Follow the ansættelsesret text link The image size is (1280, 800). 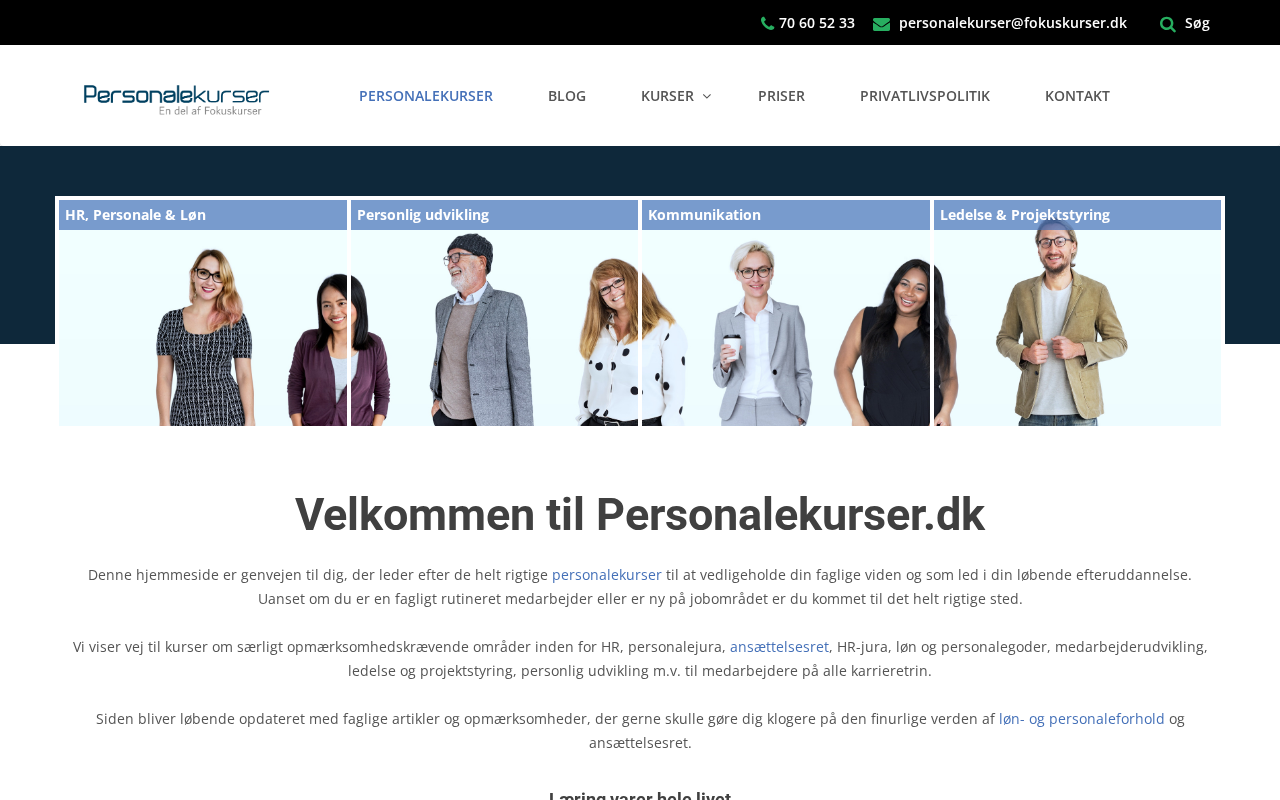coord(779,647)
